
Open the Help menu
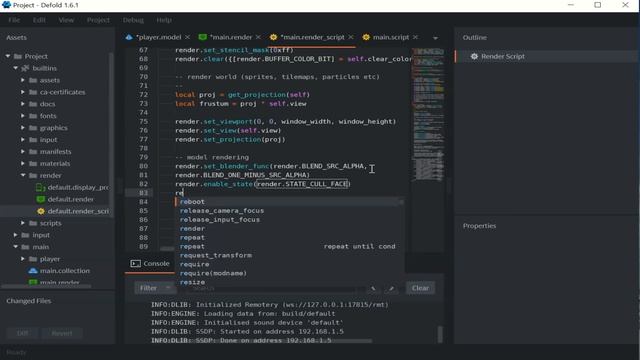tap(164, 20)
